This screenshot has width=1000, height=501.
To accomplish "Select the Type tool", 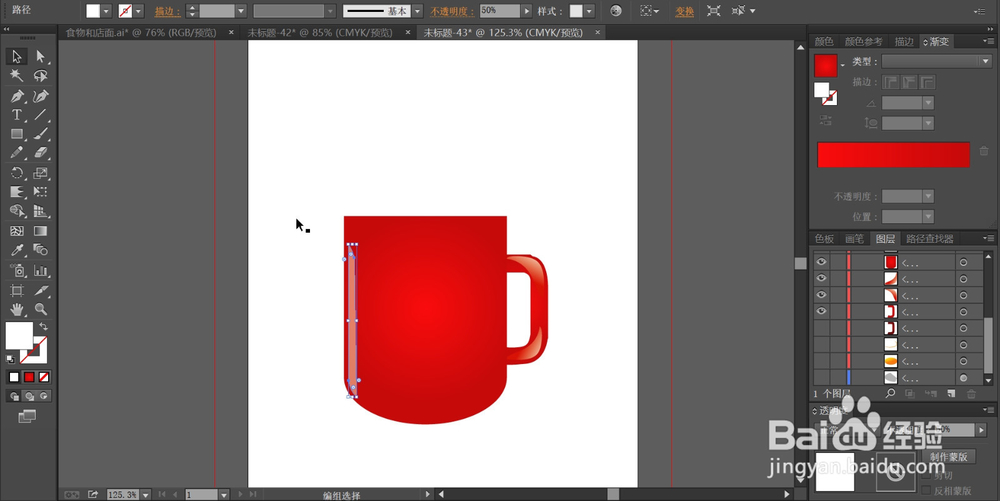I will click(x=17, y=115).
